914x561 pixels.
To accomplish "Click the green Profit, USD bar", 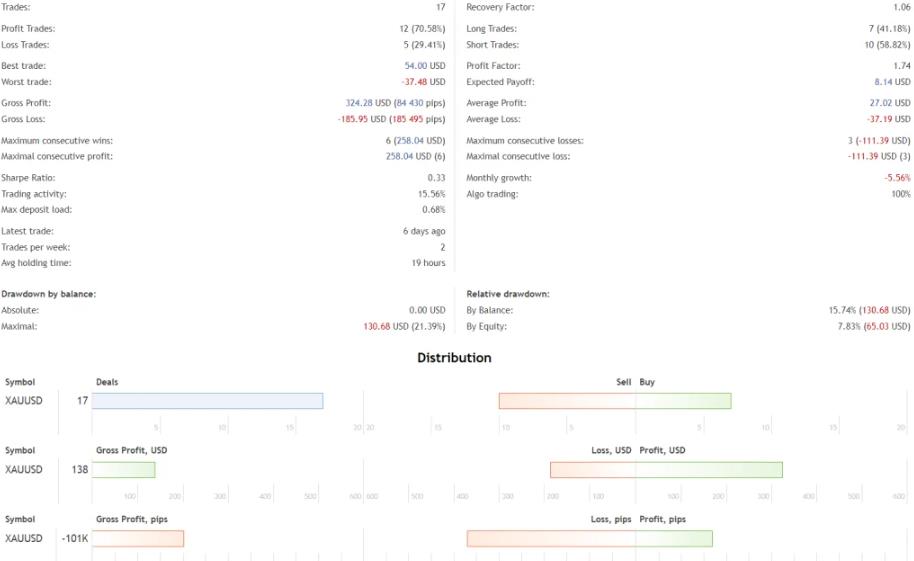I will point(709,470).
